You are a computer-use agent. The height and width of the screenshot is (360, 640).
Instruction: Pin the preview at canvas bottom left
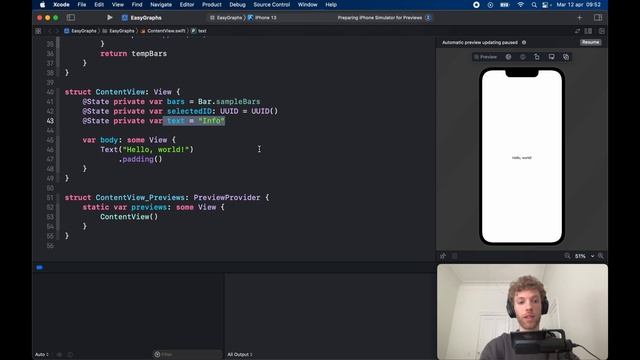443,256
